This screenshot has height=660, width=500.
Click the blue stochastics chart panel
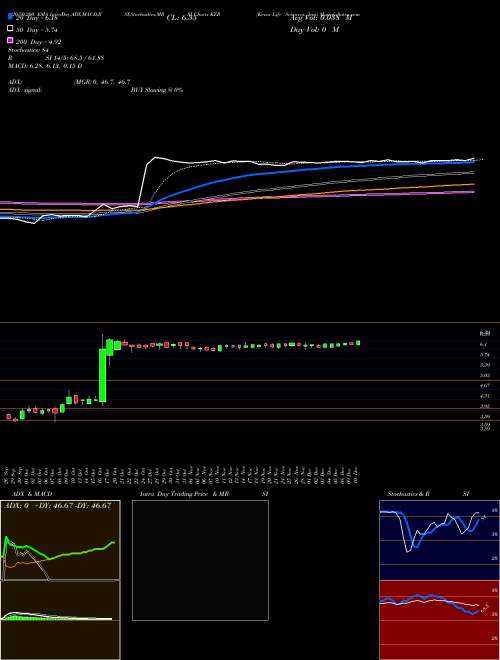coord(439,540)
